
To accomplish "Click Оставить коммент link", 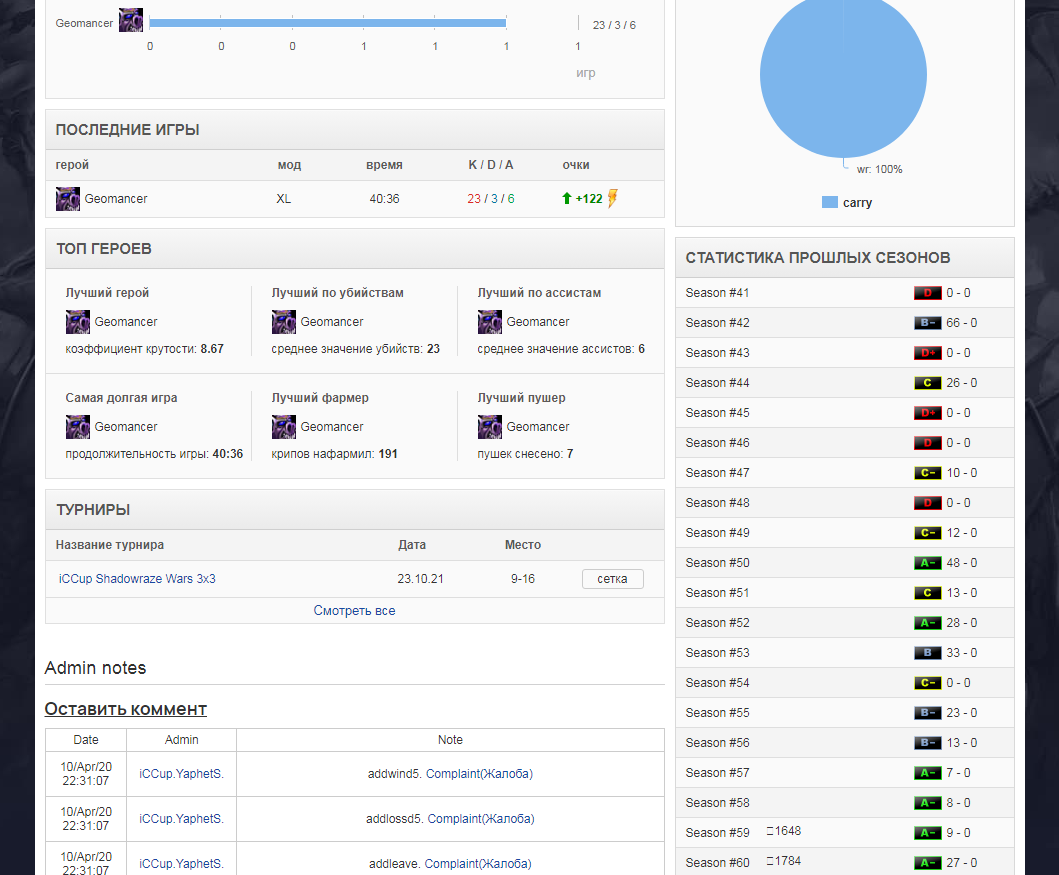I will [126, 709].
